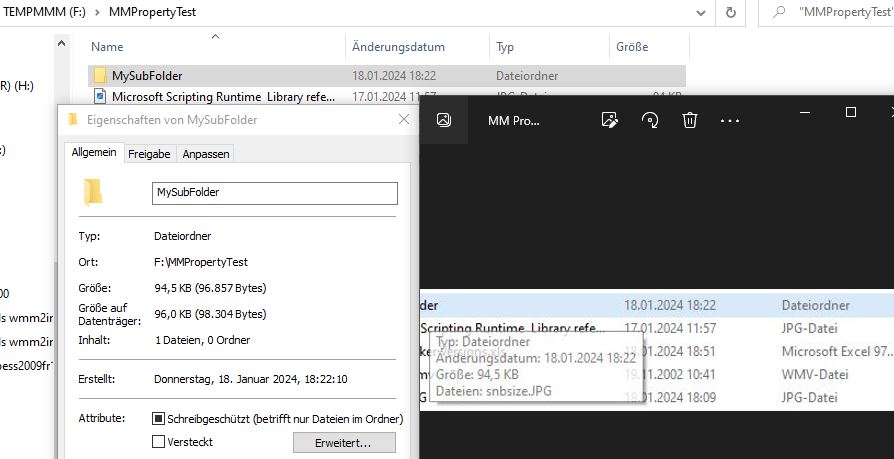The width and height of the screenshot is (894, 459).
Task: Switch to the Anpassen tab
Action: 206,154
